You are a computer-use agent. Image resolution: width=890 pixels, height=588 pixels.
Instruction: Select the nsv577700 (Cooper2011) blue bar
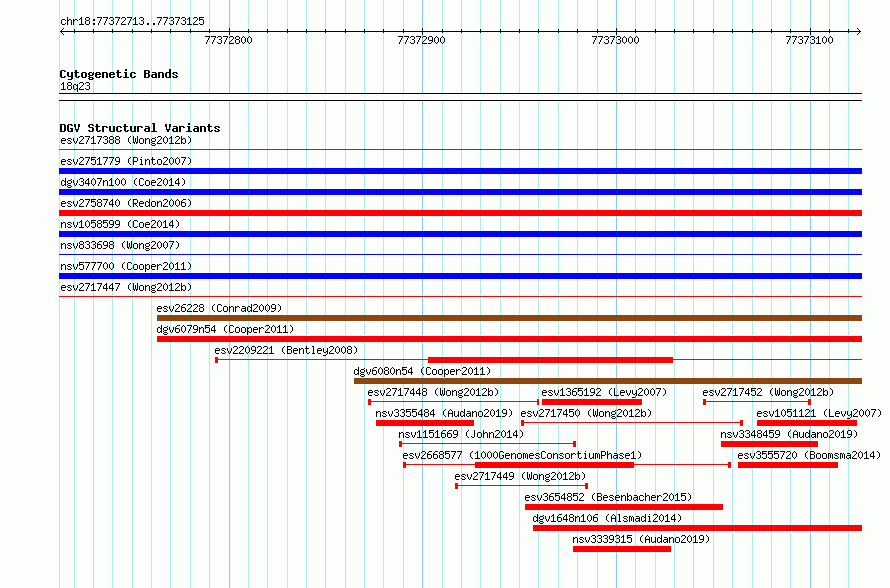click(x=460, y=276)
